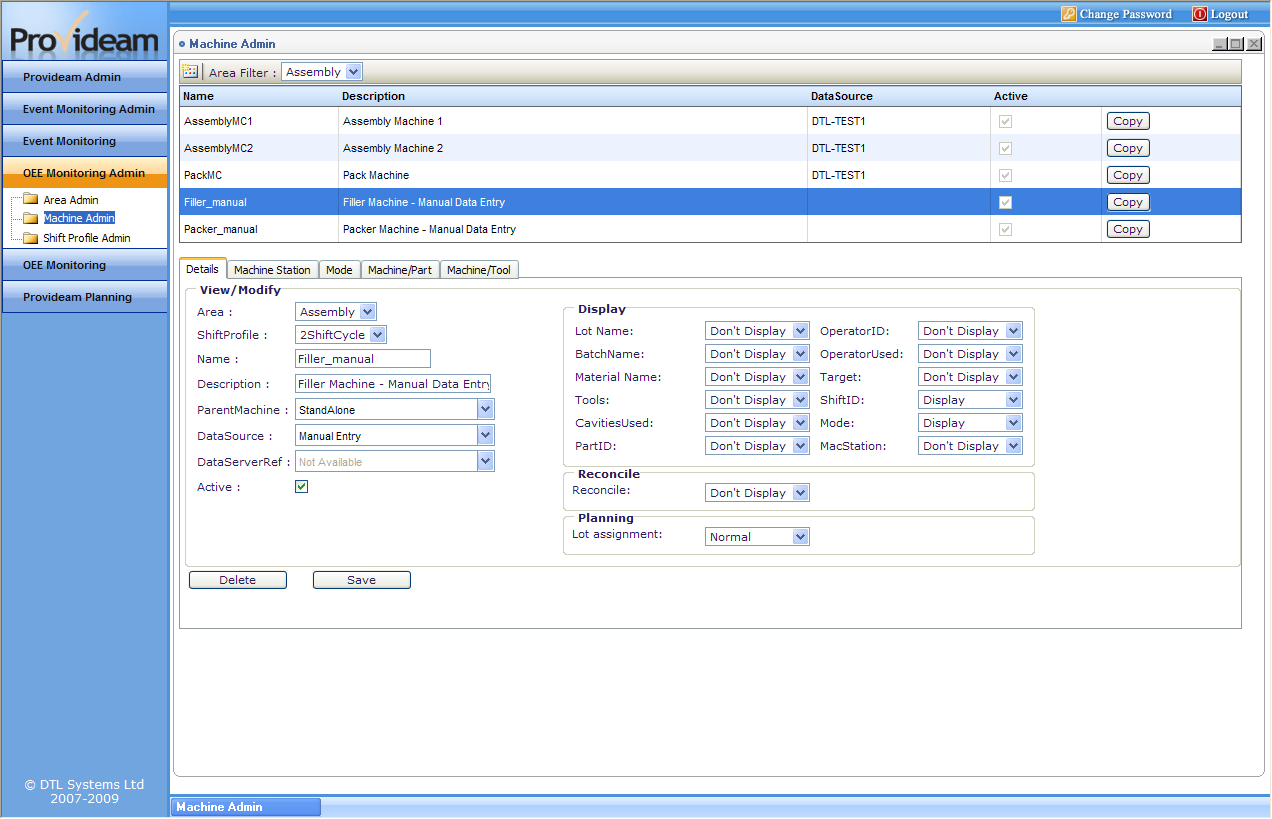Click the Area Admin folder icon

click(x=30, y=200)
